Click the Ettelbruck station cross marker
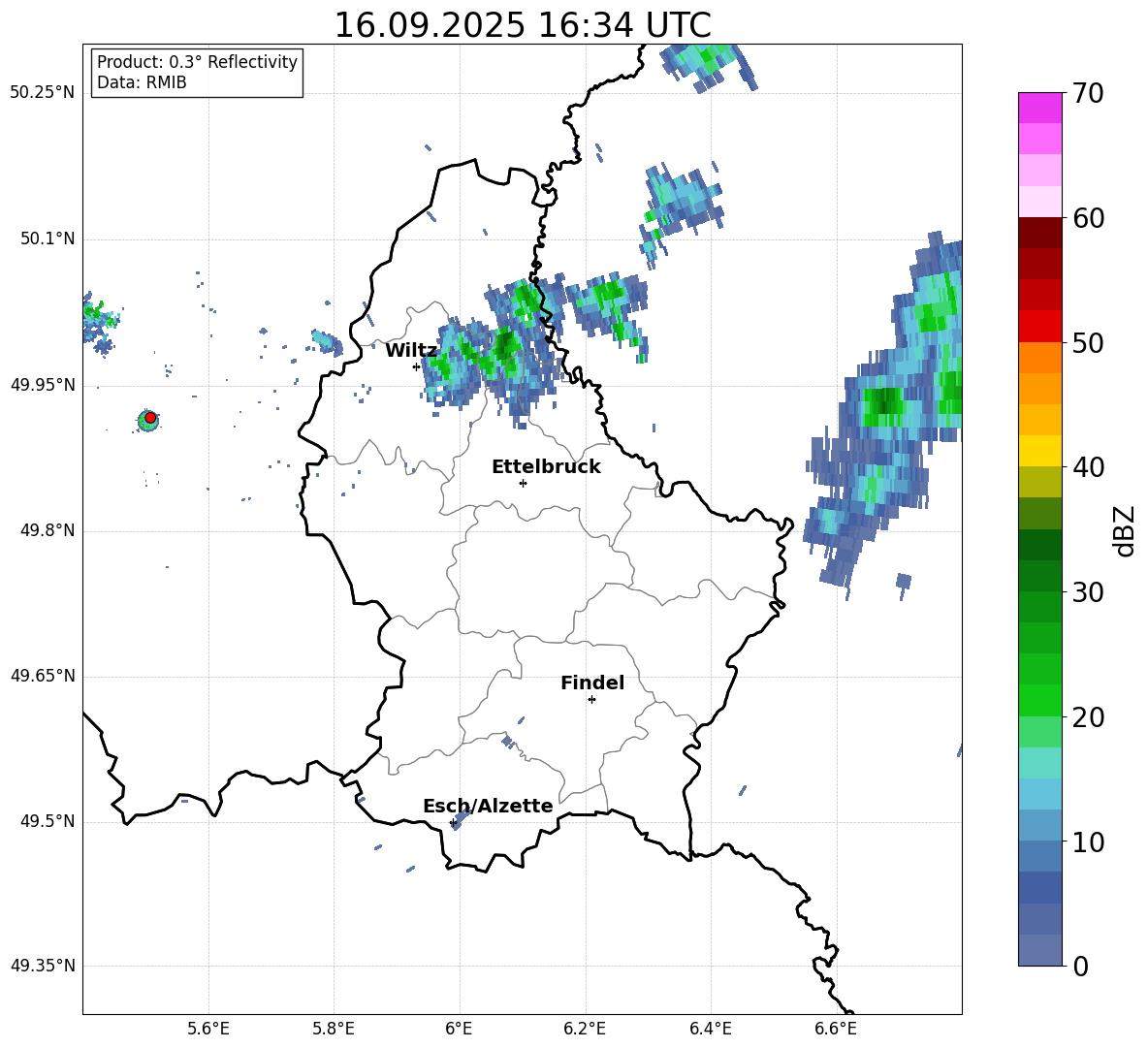 523,483
